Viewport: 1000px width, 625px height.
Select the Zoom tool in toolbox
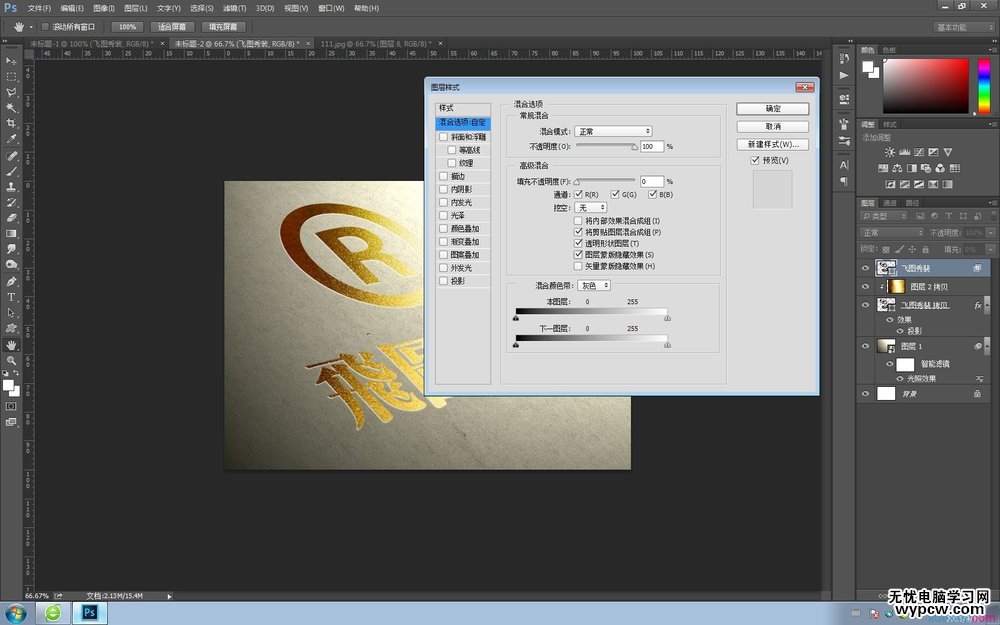11,360
